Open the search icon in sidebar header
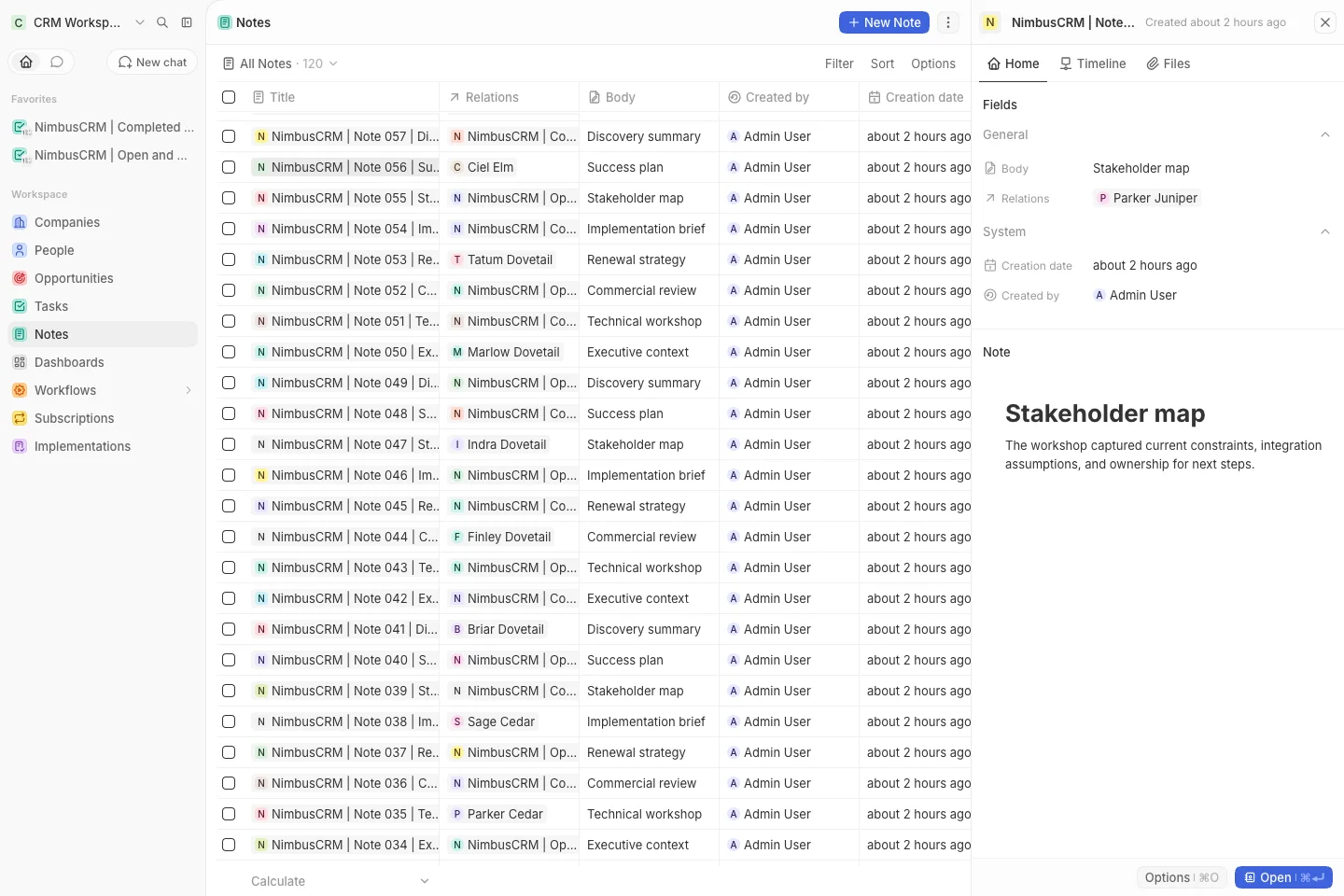Viewport: 1344px width, 896px height. (x=162, y=22)
